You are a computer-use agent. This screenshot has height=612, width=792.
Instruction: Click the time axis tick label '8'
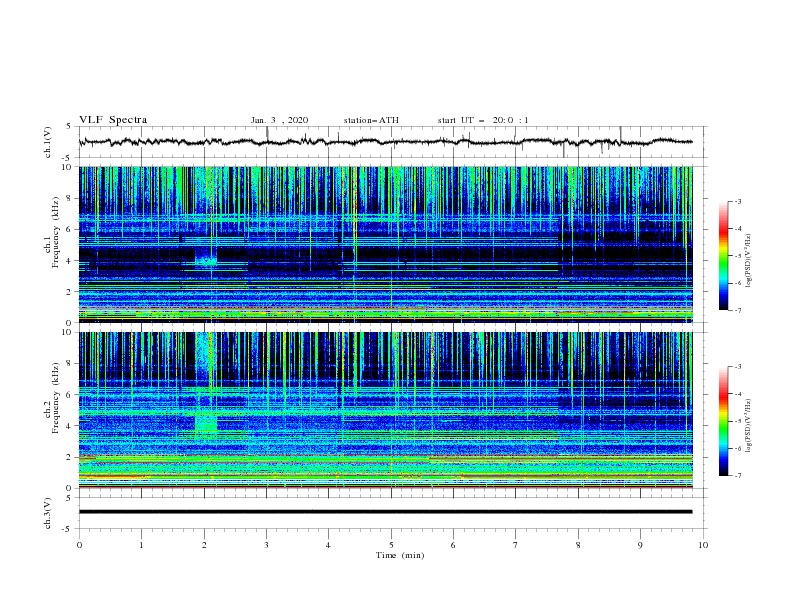(x=578, y=545)
